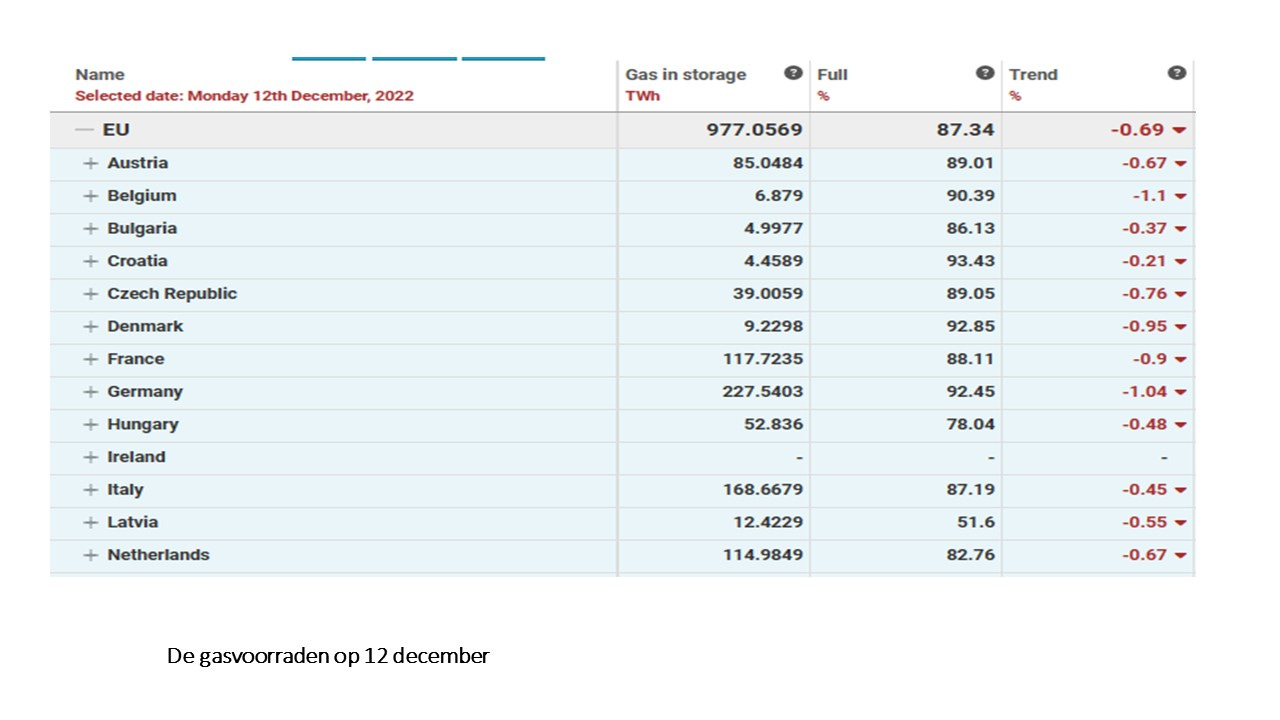The width and height of the screenshot is (1280, 720).
Task: Select Denmark full percentage 92.85
Action: tap(971, 326)
